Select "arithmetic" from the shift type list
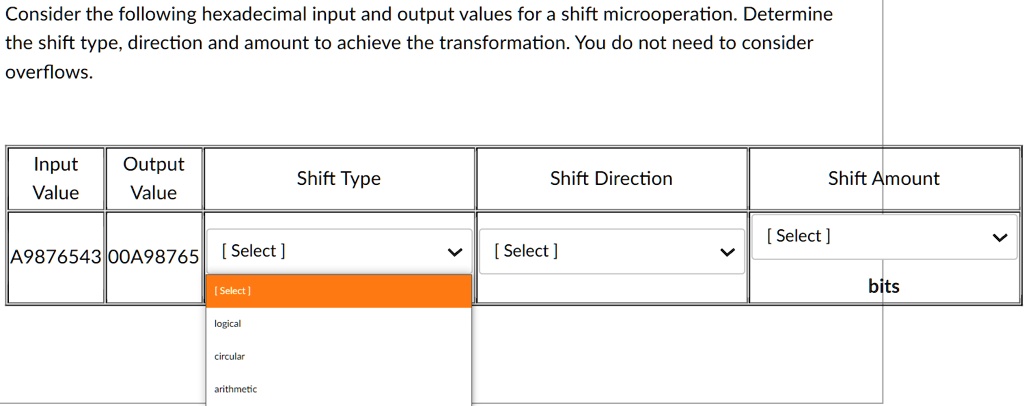Viewport: 1024px width, 406px height. pos(235,389)
